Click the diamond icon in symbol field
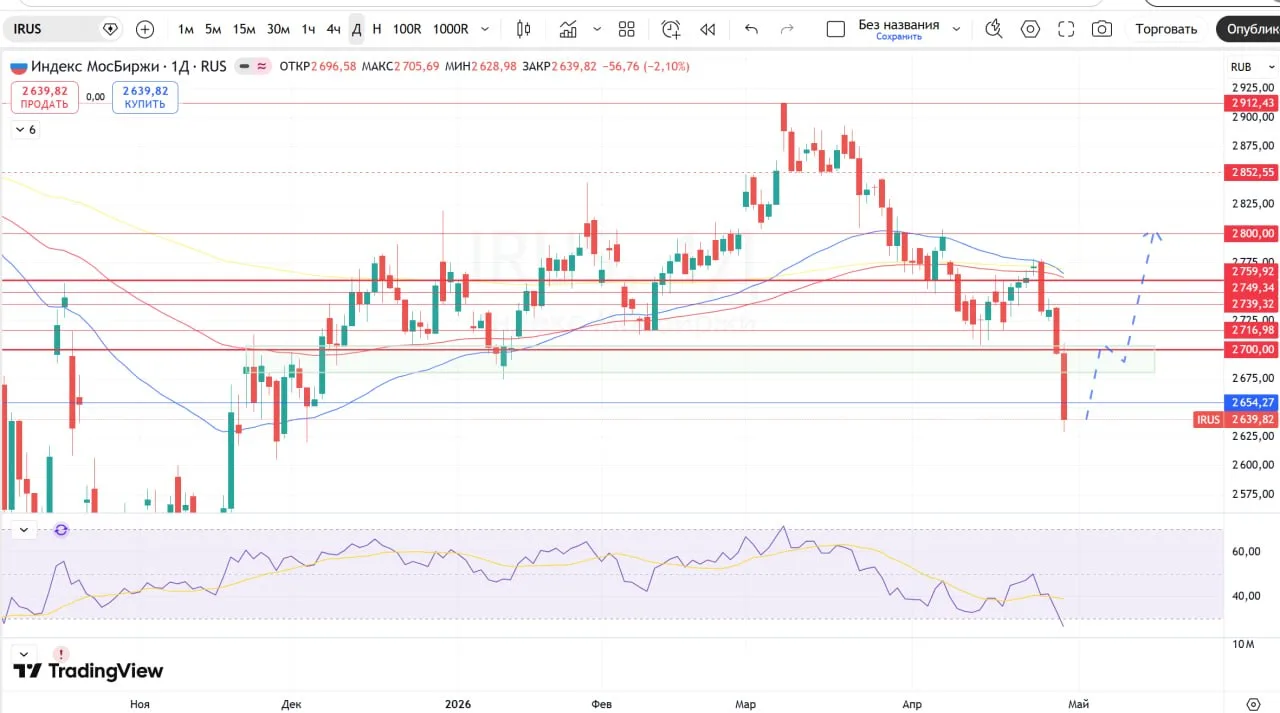 110,29
